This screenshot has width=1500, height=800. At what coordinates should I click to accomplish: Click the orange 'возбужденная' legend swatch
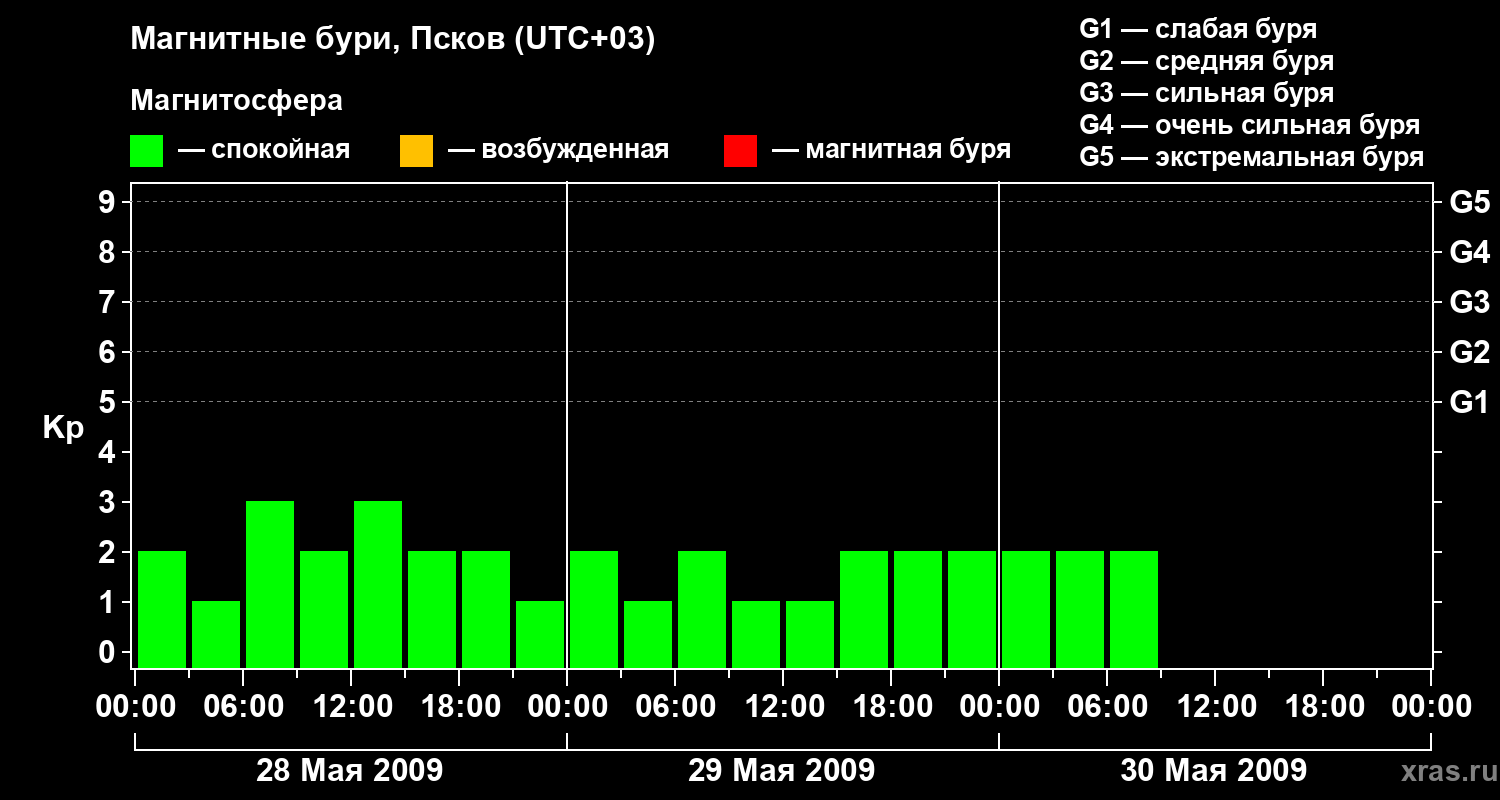click(x=416, y=151)
